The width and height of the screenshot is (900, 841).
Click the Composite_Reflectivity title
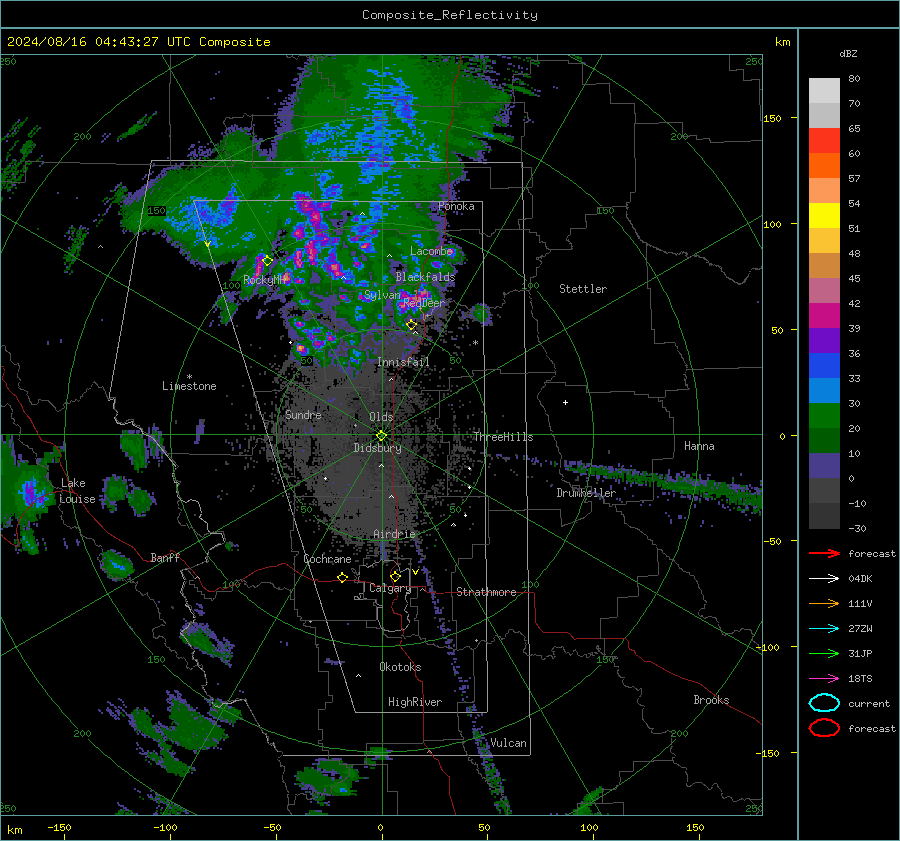450,15
